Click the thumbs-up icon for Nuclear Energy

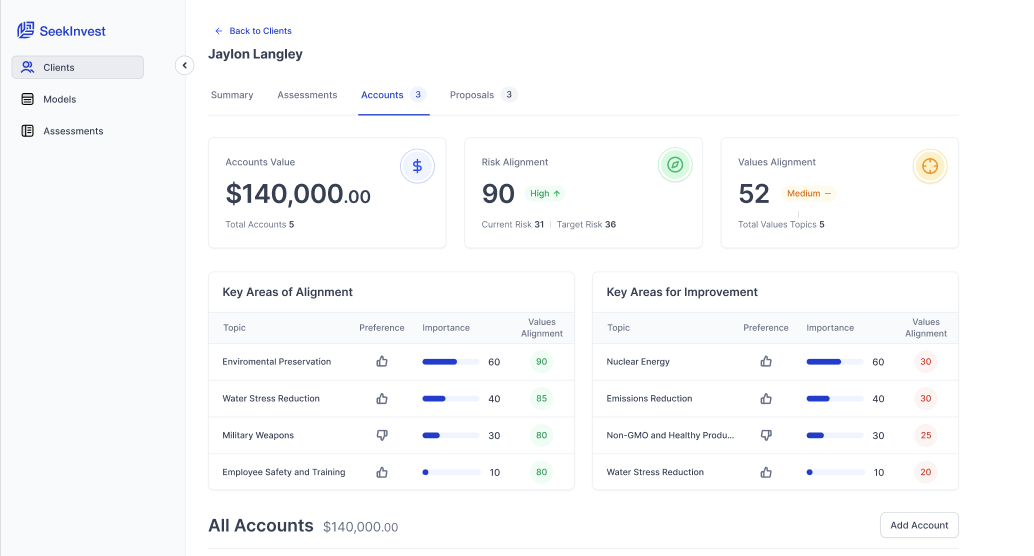click(766, 361)
